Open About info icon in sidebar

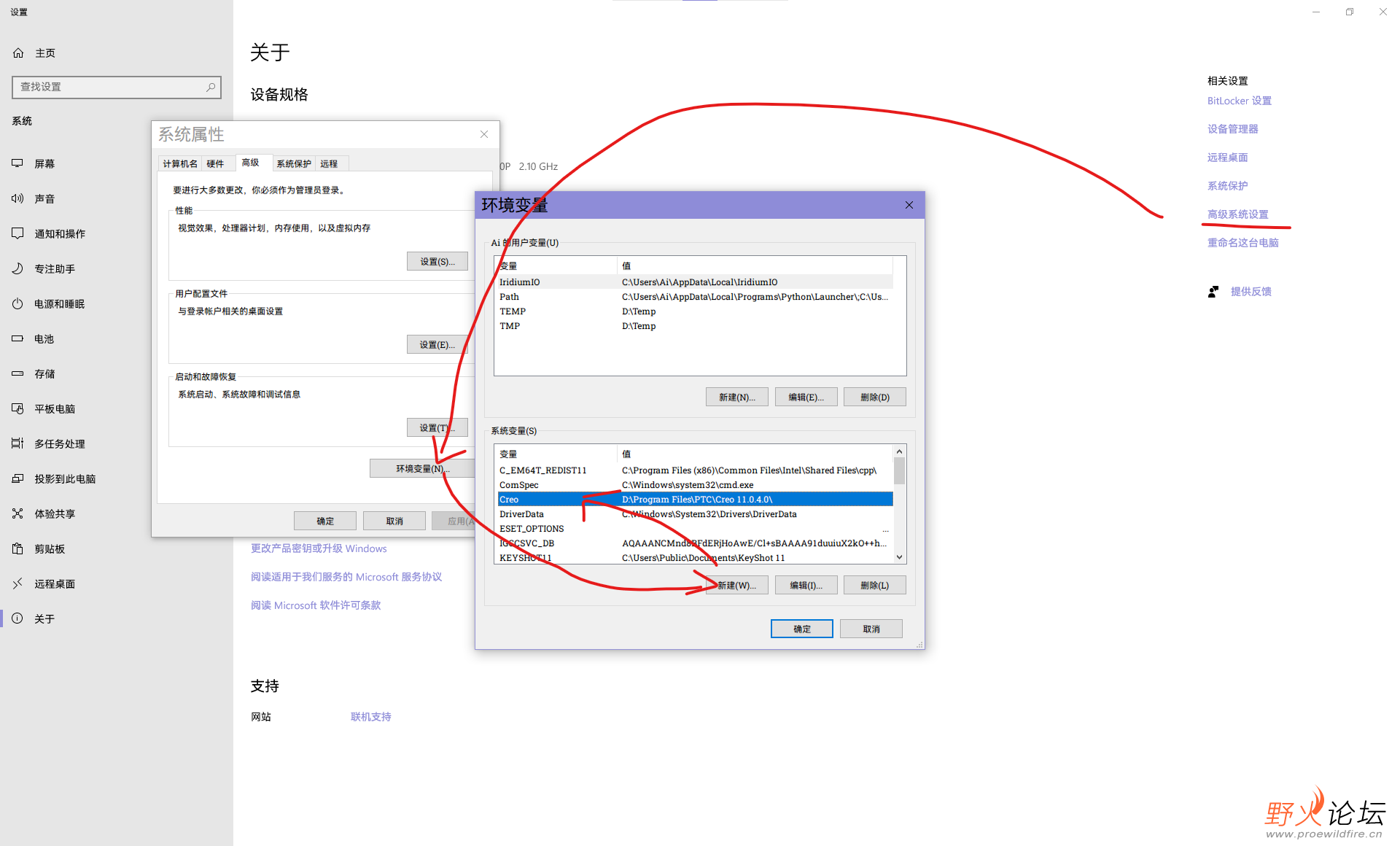(x=17, y=618)
